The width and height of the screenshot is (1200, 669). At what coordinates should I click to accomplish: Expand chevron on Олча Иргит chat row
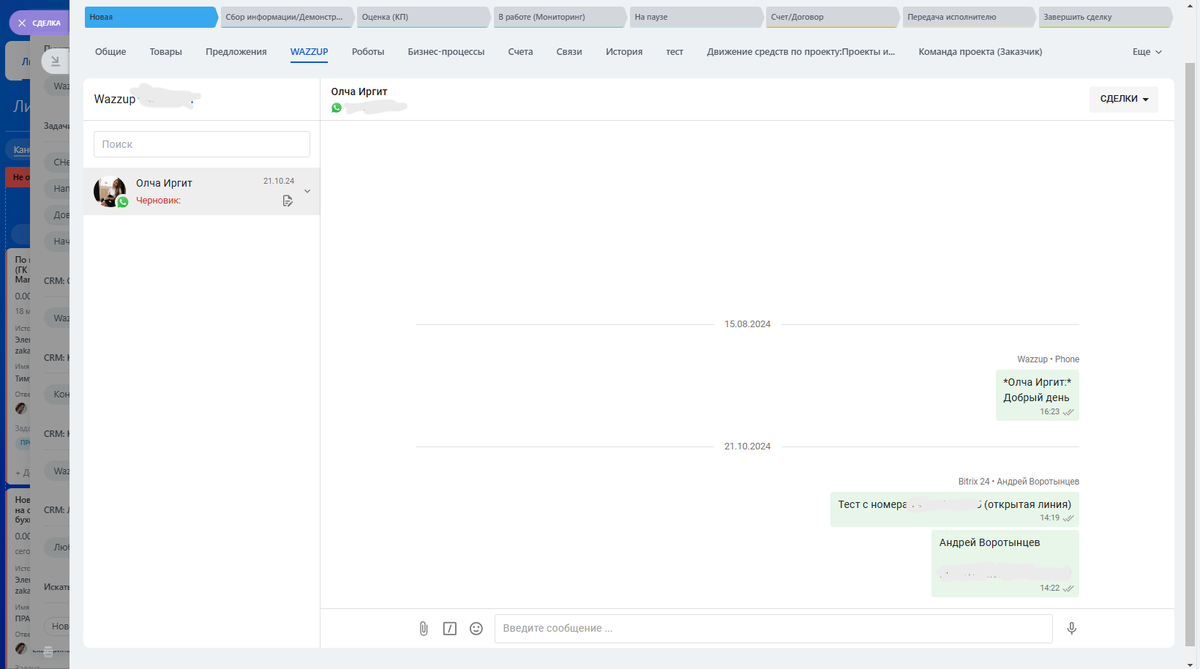(307, 190)
